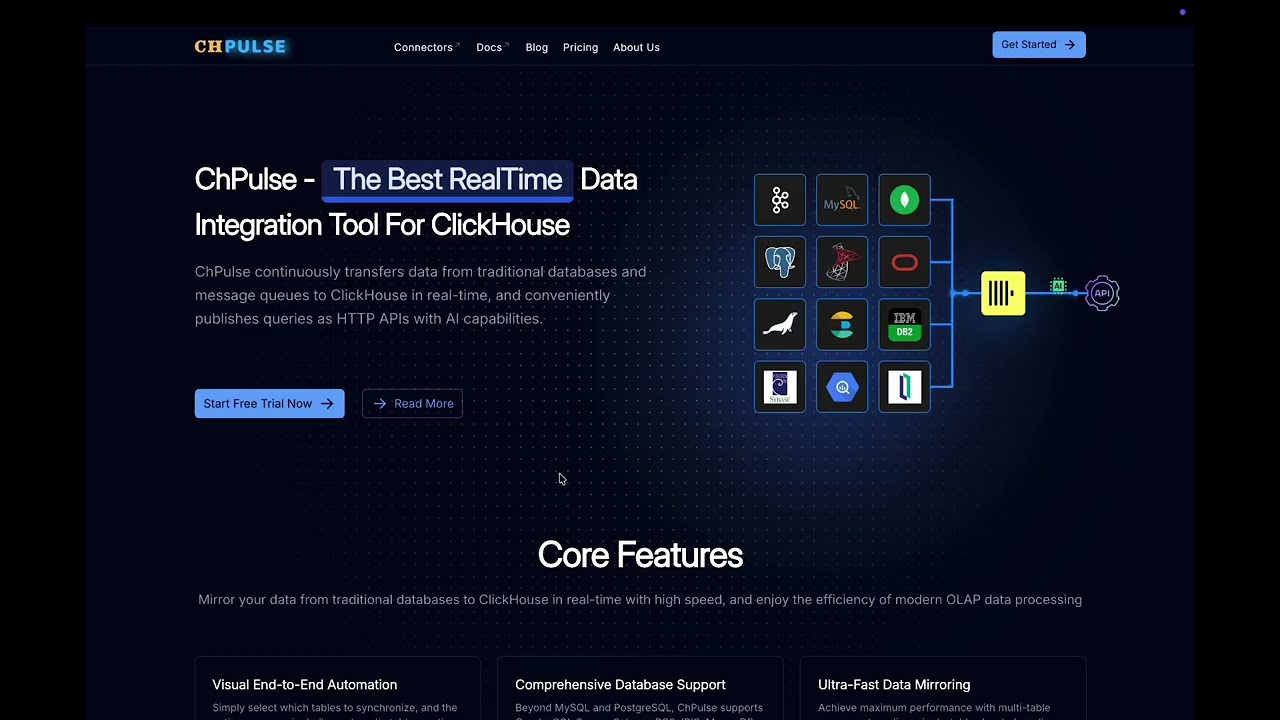Screen dimensions: 1280x720
Task: Click 'Visual End-to-End Automation' card title
Action: pos(305,685)
